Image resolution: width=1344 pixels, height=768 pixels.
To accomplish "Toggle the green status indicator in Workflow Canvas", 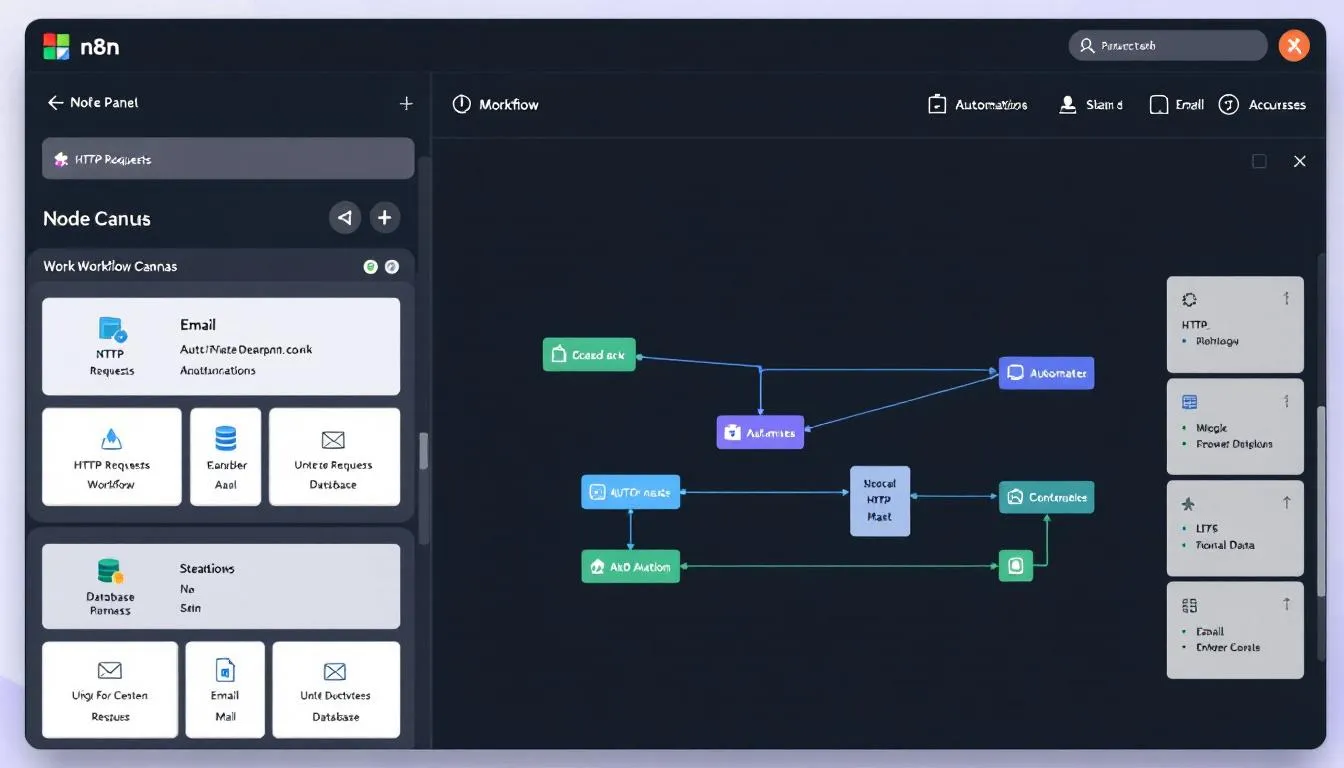I will (x=371, y=267).
